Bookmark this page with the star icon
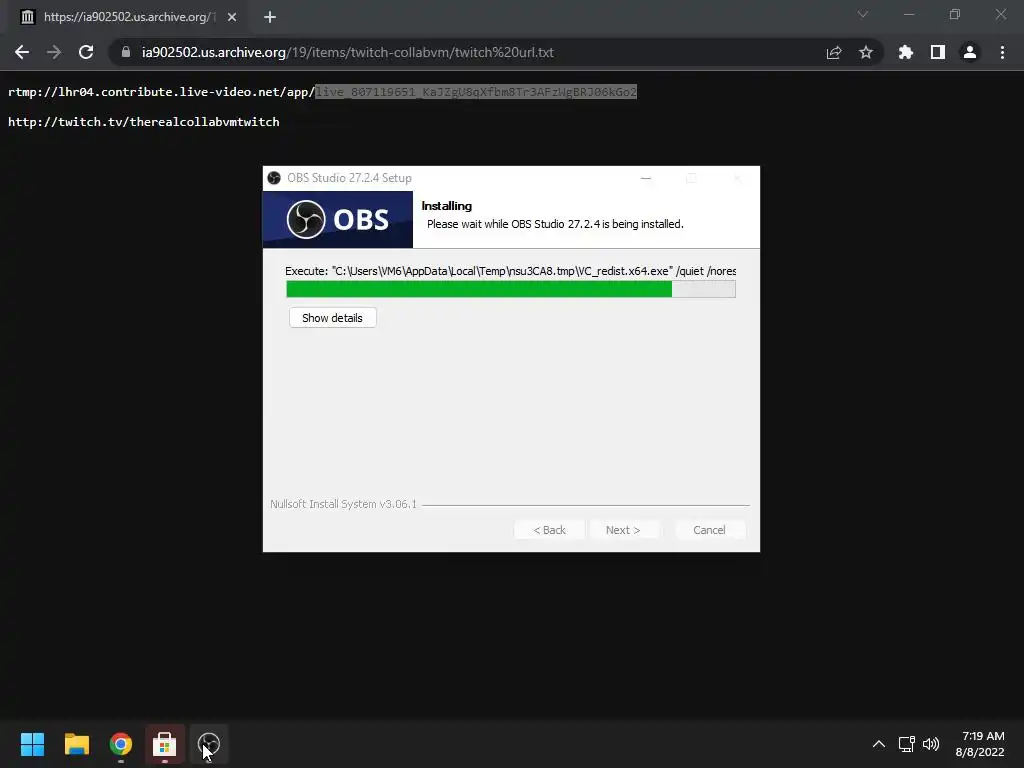Screen dimensions: 1024x768 click(x=866, y=52)
